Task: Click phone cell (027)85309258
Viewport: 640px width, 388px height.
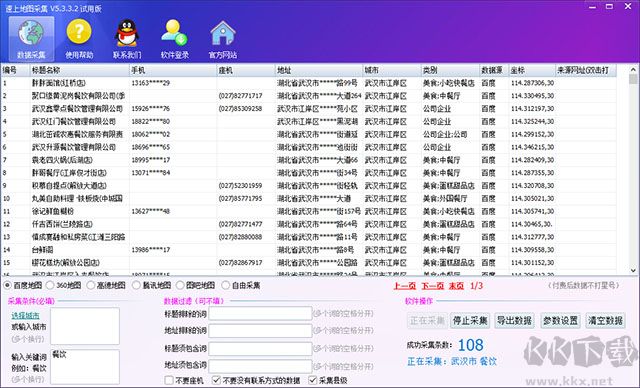Action: [240, 109]
